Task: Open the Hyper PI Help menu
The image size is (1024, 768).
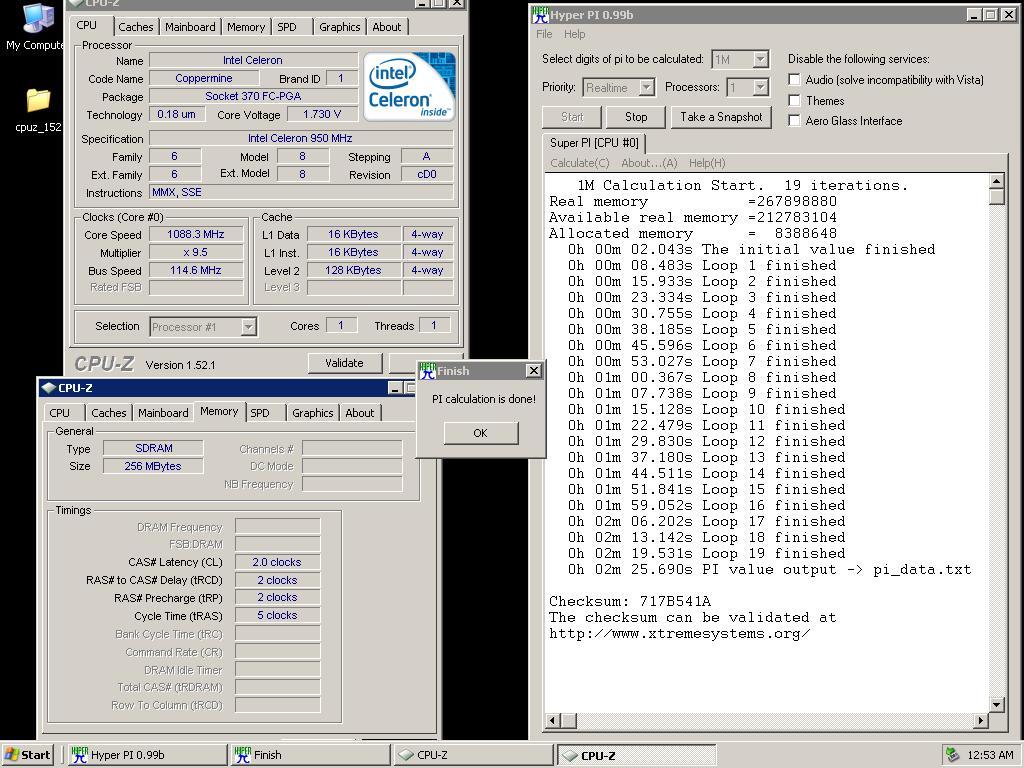Action: (x=575, y=34)
